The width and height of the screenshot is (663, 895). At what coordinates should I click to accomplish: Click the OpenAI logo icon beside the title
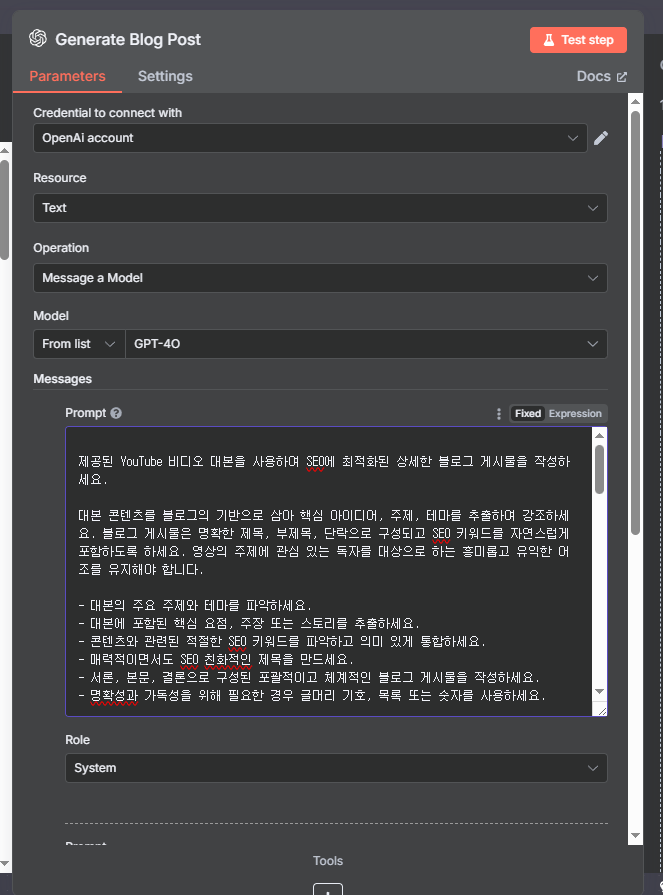click(x=38, y=39)
